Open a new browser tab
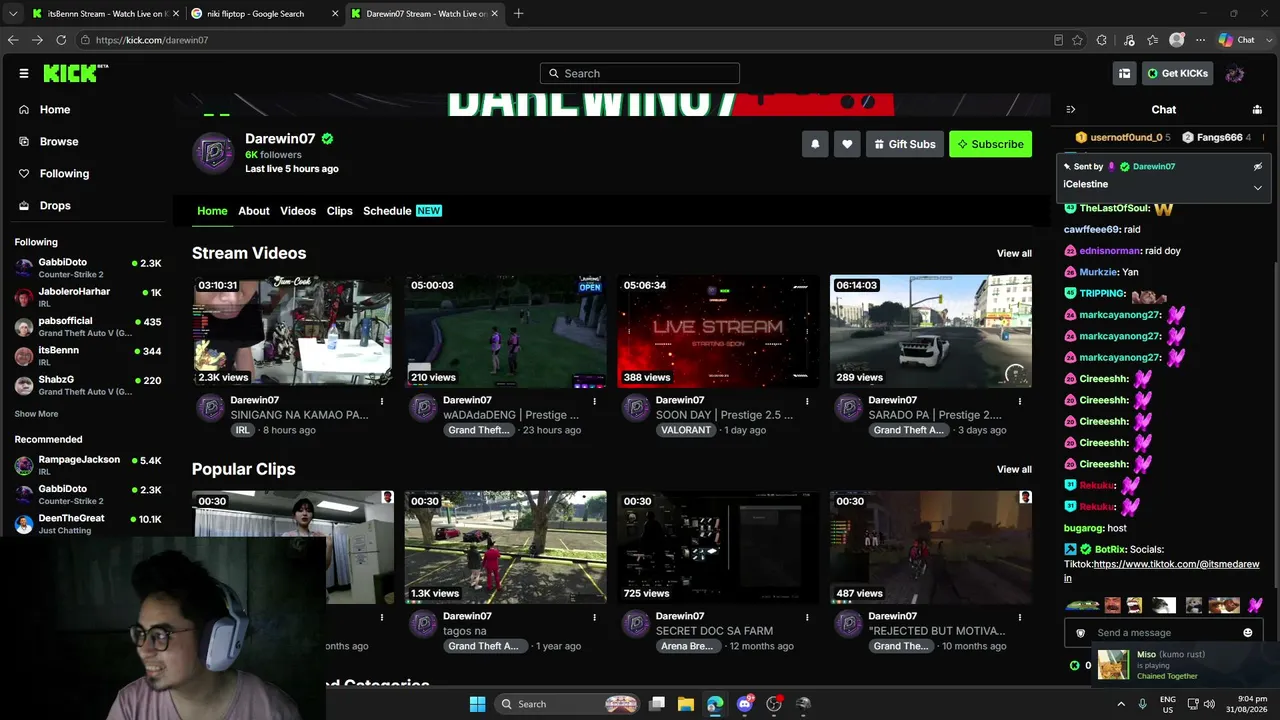 518,14
